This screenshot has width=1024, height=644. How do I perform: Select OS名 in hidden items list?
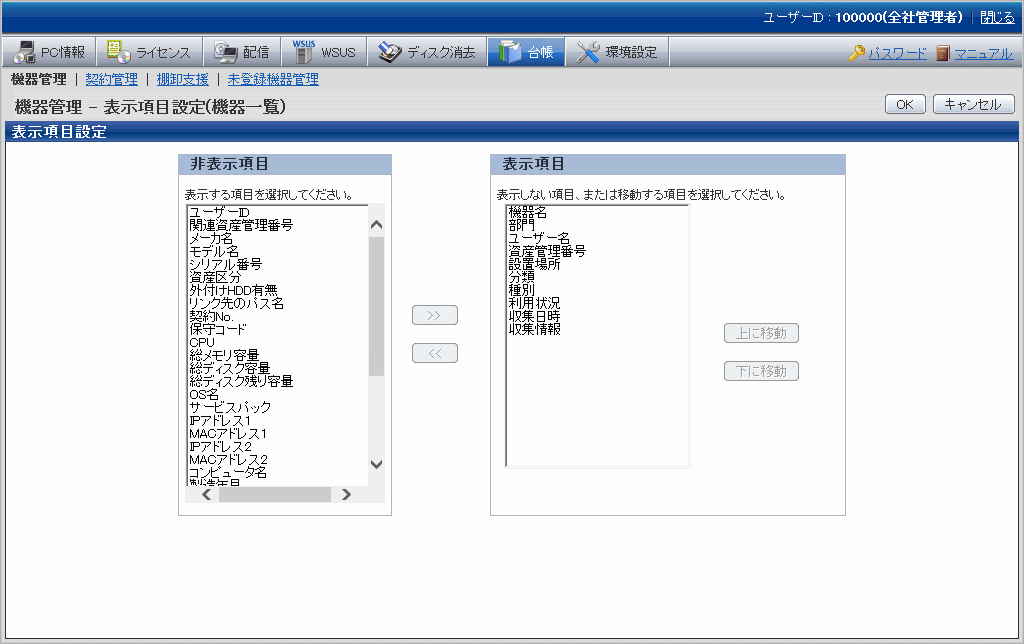[x=278, y=394]
